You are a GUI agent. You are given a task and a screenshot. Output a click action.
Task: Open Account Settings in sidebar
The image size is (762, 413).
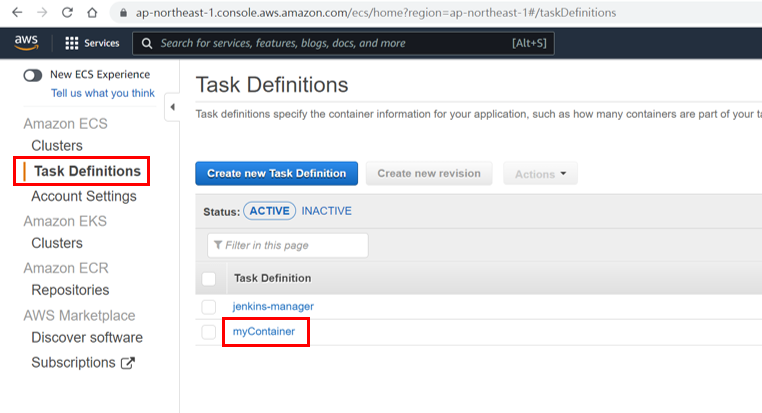coord(84,196)
